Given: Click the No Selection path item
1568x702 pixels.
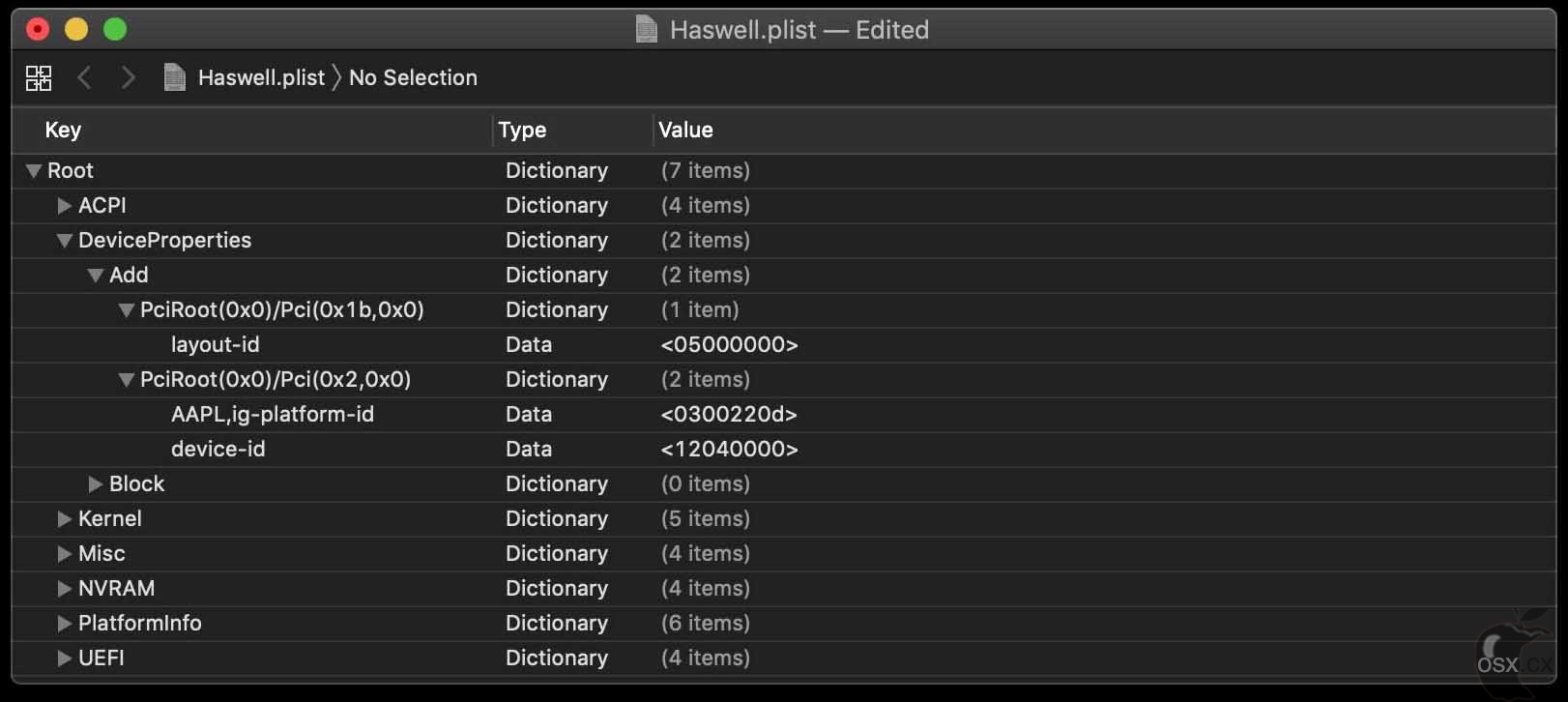Looking at the screenshot, I should tap(413, 77).
